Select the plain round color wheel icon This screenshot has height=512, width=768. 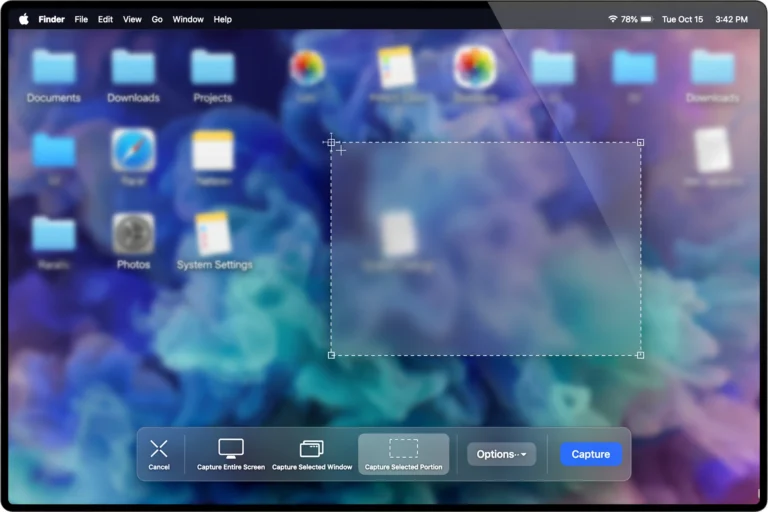coord(307,67)
